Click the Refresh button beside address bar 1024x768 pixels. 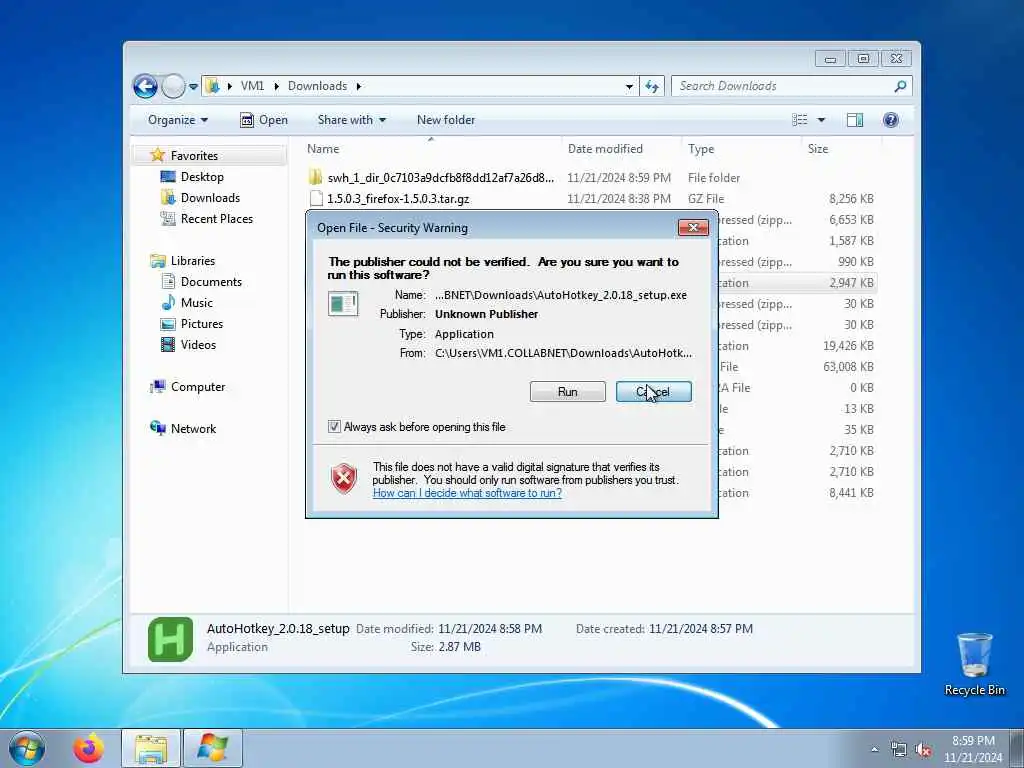(652, 86)
